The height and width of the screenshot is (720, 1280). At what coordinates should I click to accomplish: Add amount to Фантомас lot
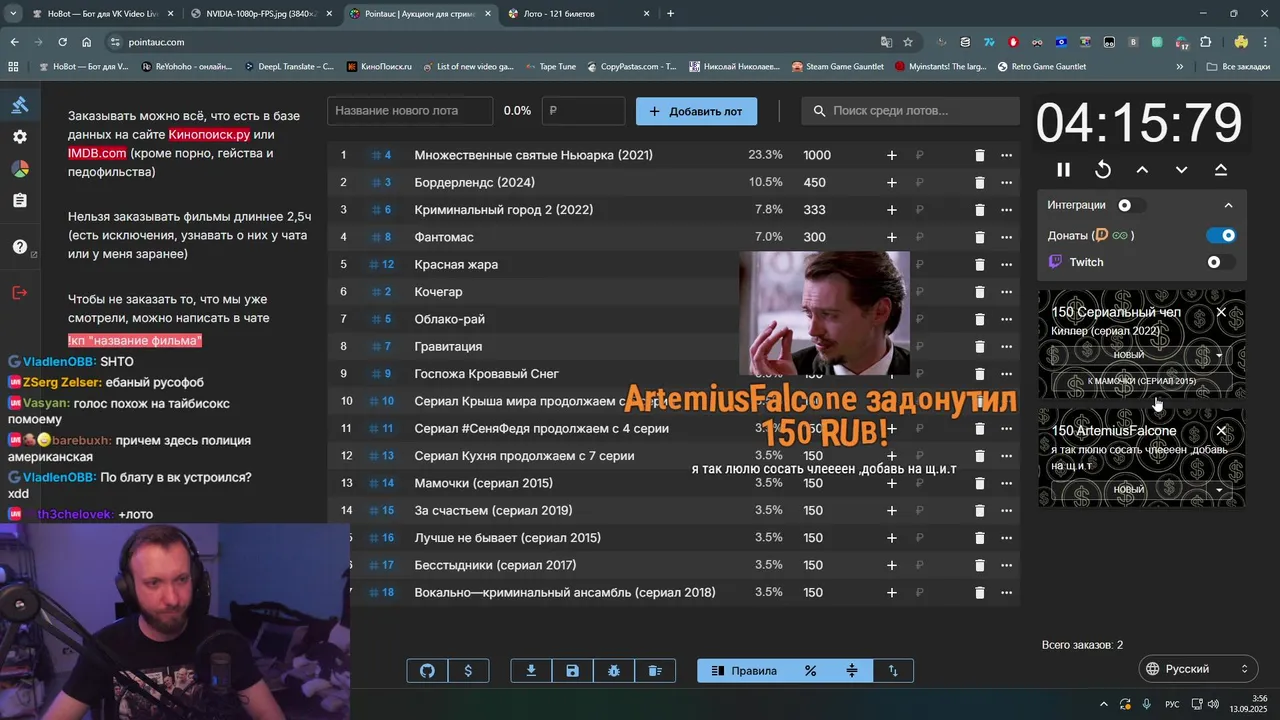[892, 237]
